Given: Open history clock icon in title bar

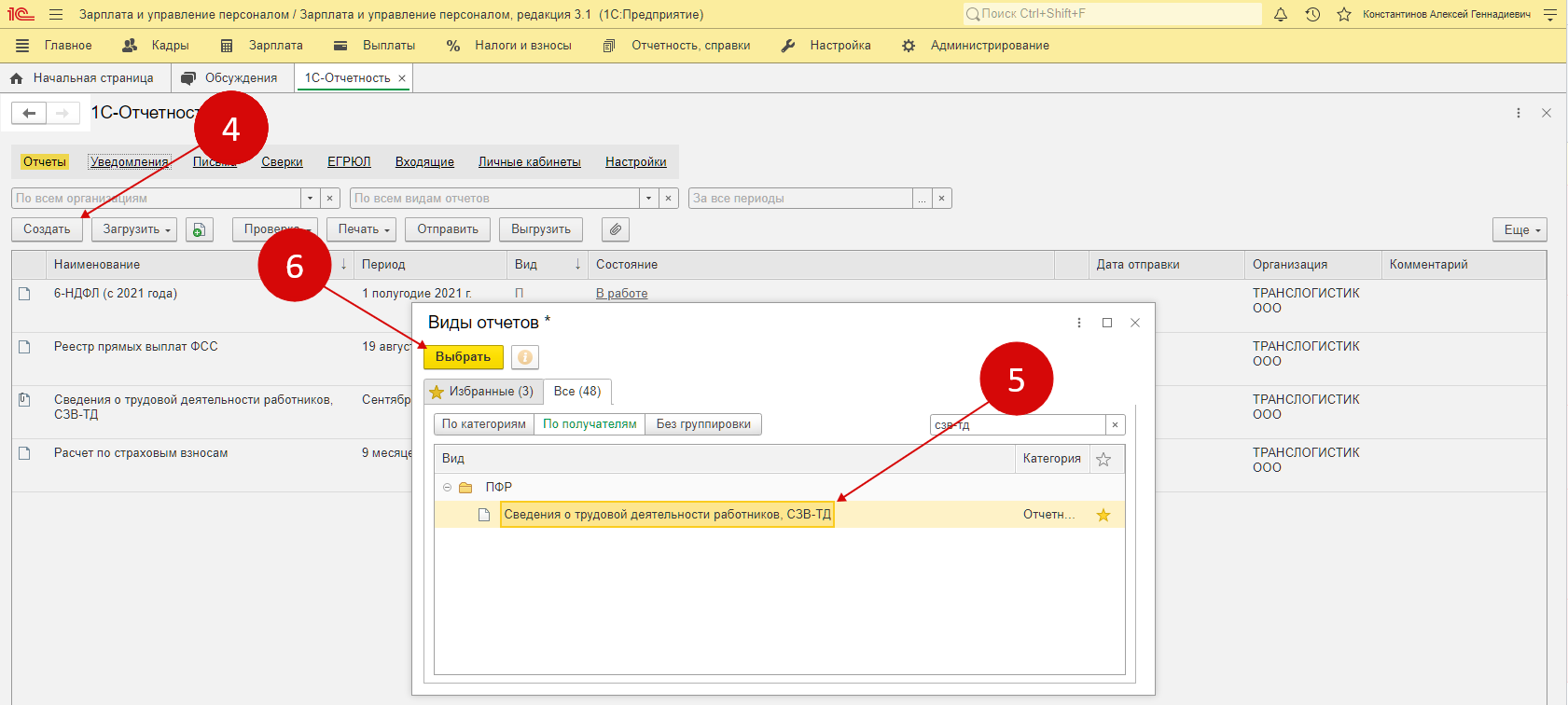Looking at the screenshot, I should 1312,14.
